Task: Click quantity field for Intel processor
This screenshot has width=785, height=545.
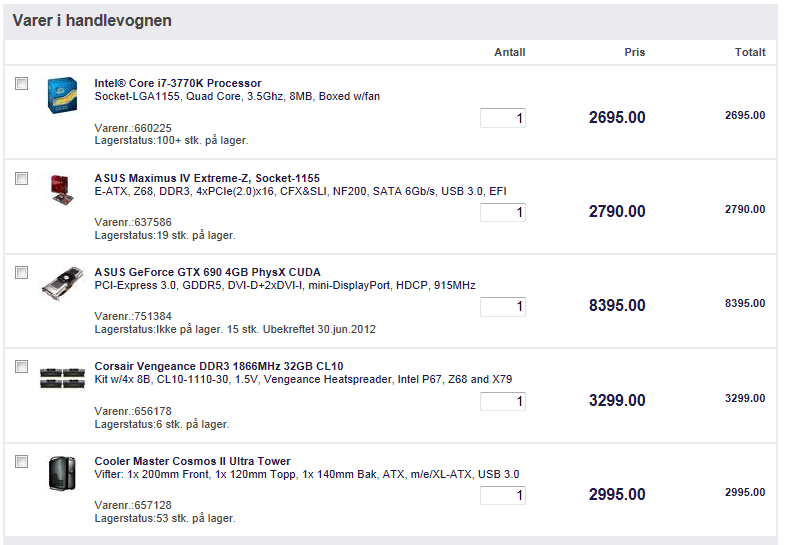Action: (x=503, y=118)
